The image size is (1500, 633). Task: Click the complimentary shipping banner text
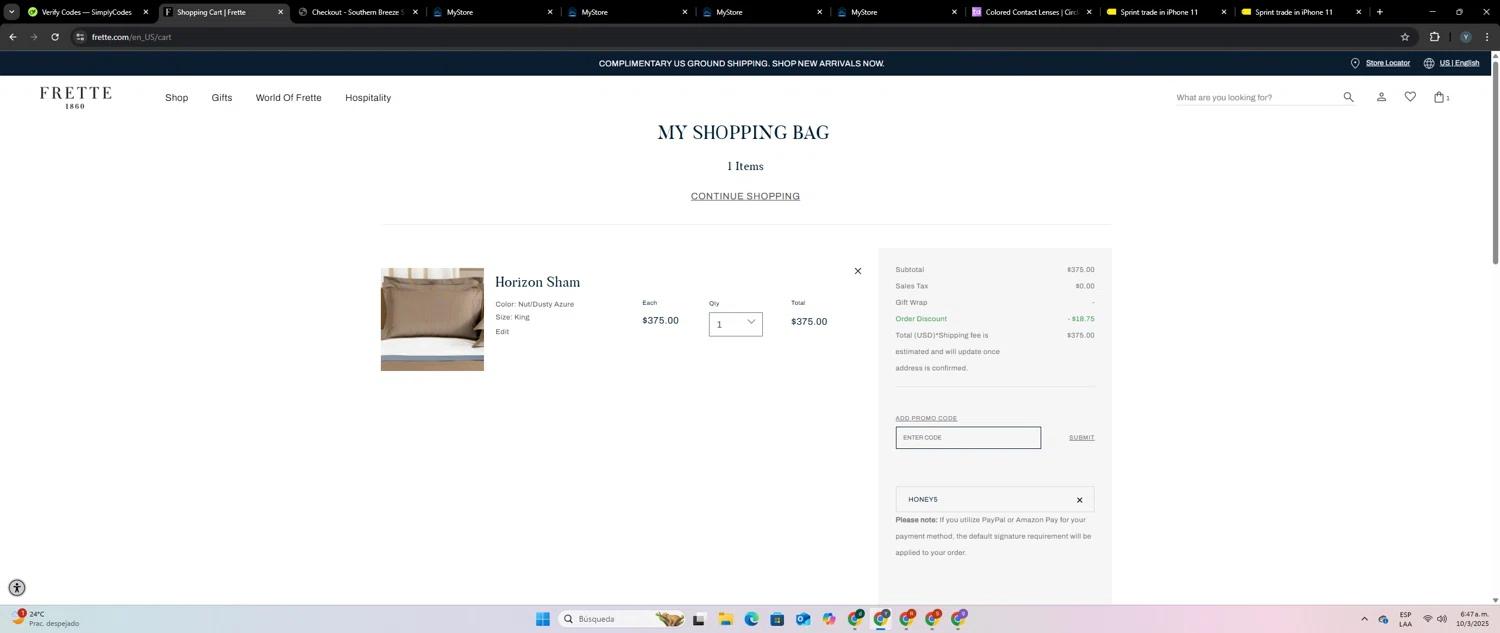tap(741, 63)
